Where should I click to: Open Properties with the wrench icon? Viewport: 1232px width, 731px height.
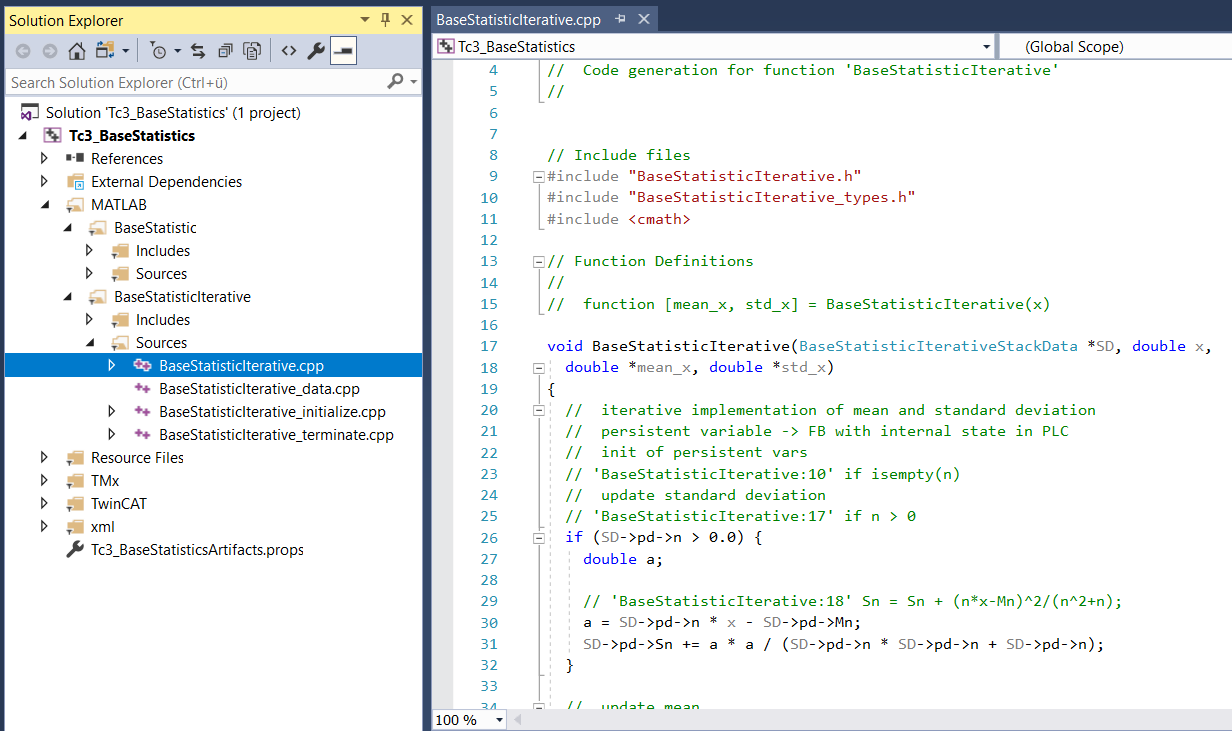[316, 50]
